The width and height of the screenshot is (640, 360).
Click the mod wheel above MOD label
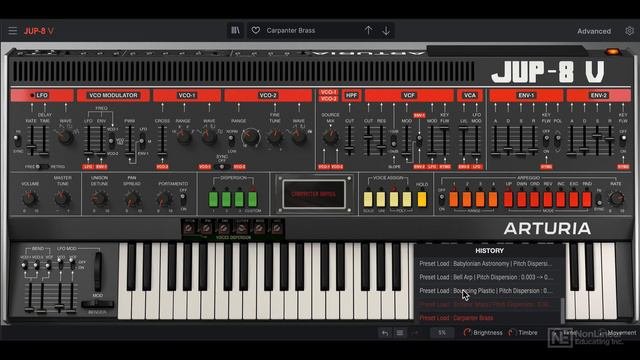coord(98,271)
